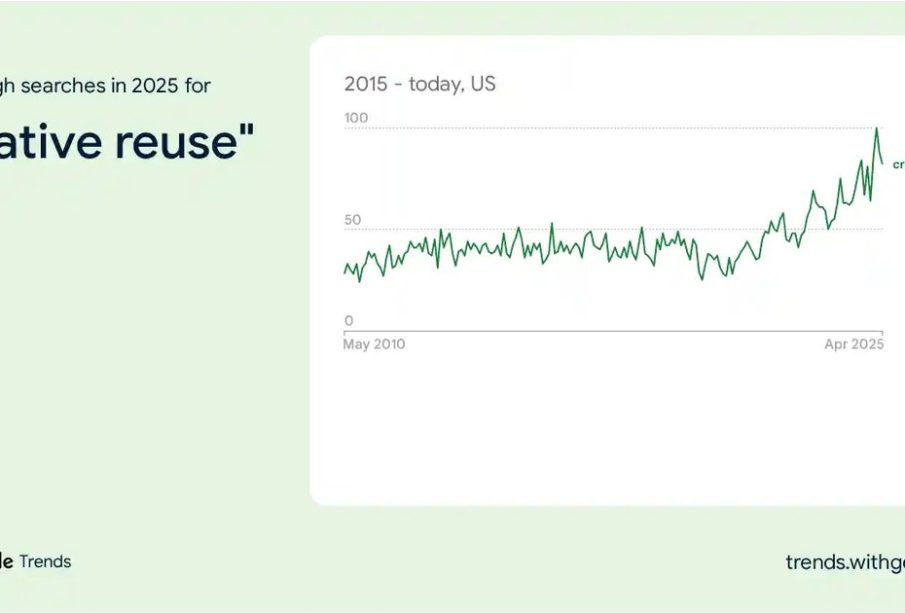Click the "2025" year in the subheading
Viewport: 905px width, 613px height.
tap(155, 86)
